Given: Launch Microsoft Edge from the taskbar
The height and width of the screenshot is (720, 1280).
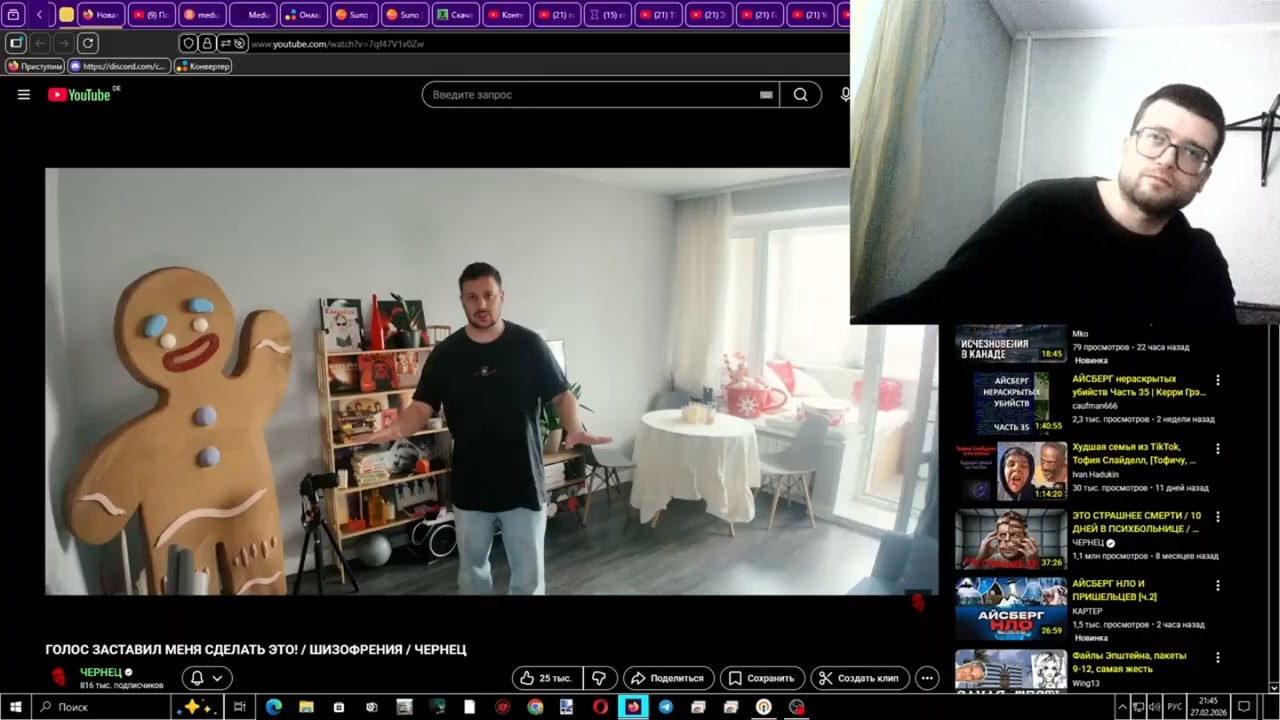Looking at the screenshot, I should click(x=274, y=707).
